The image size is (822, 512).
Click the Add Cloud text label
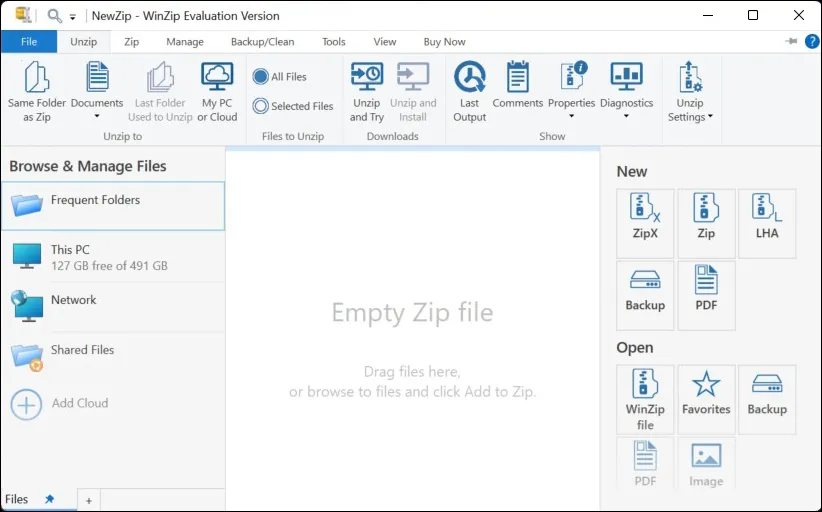point(80,403)
